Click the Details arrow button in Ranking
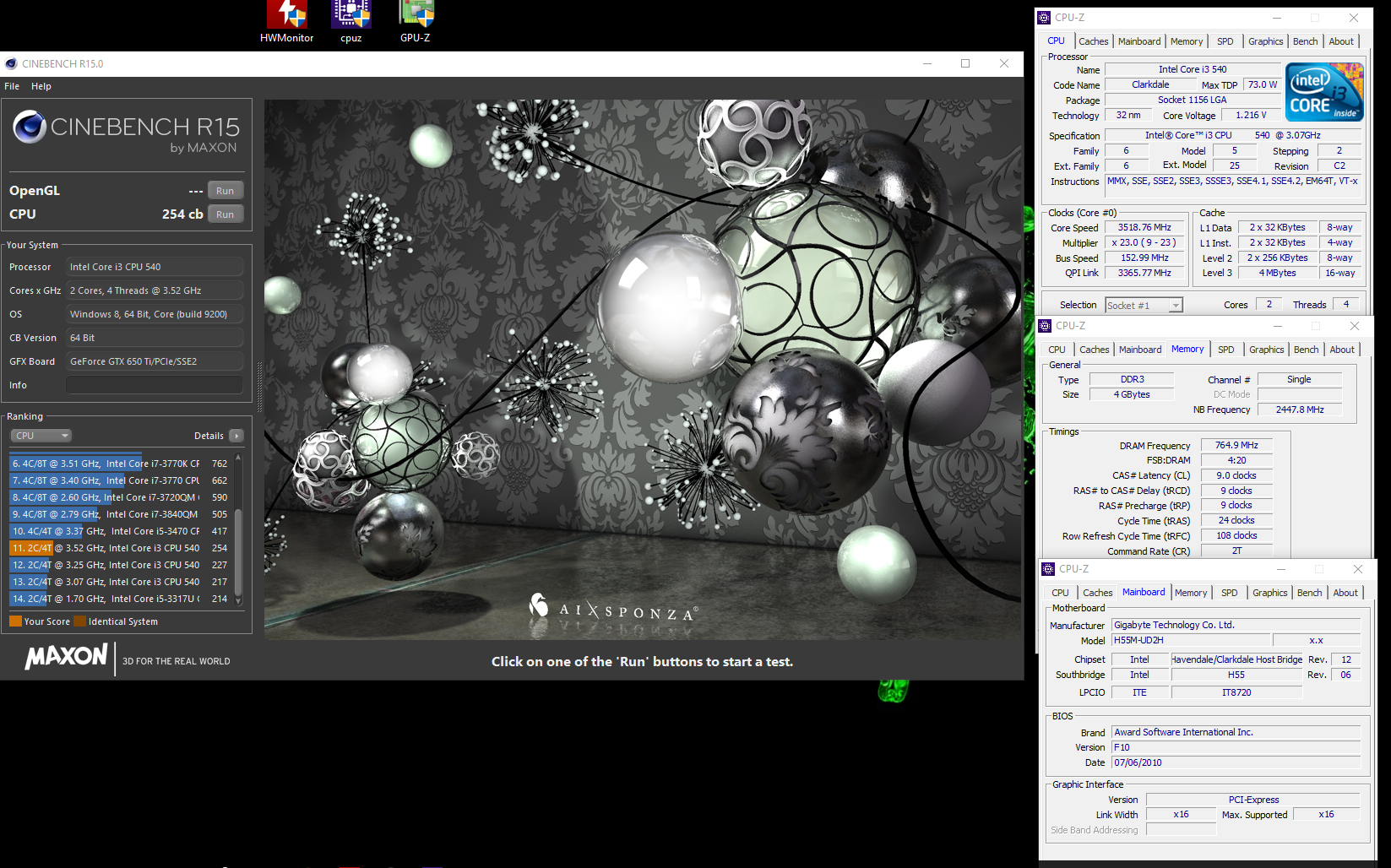The image size is (1391, 868). point(236,436)
